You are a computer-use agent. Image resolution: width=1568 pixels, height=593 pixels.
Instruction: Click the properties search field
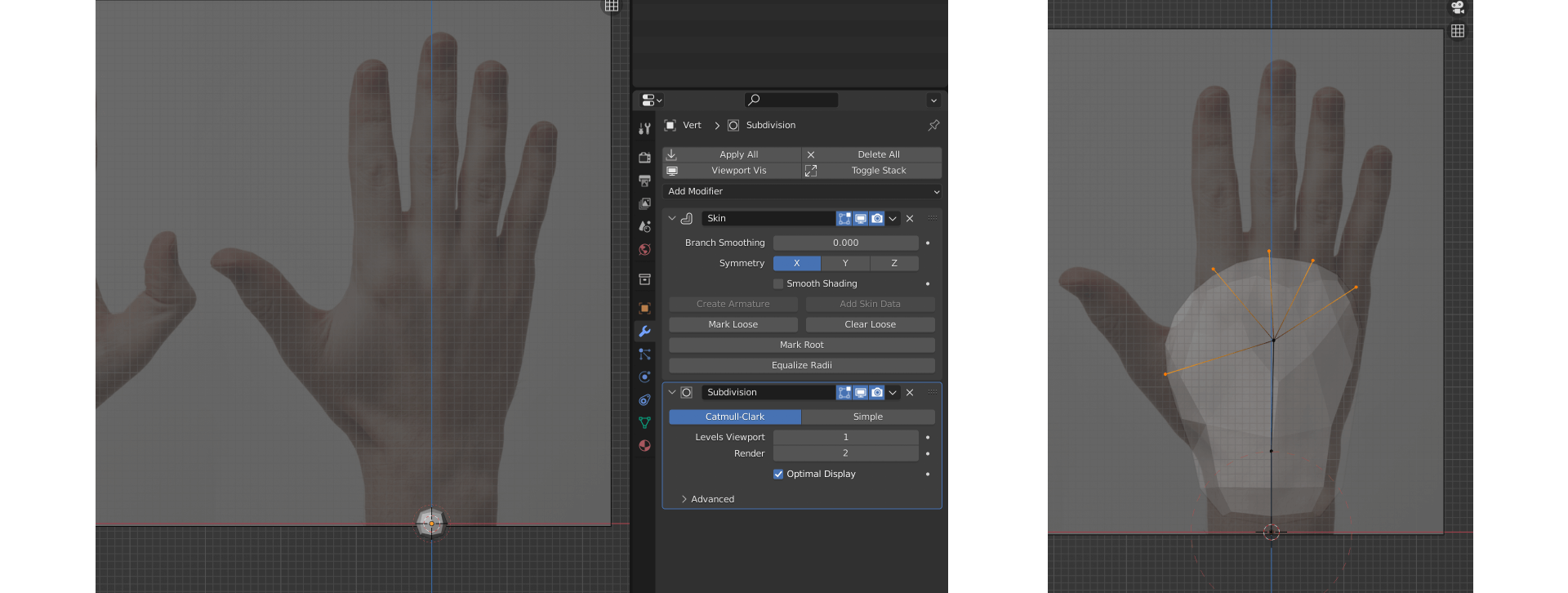click(791, 100)
